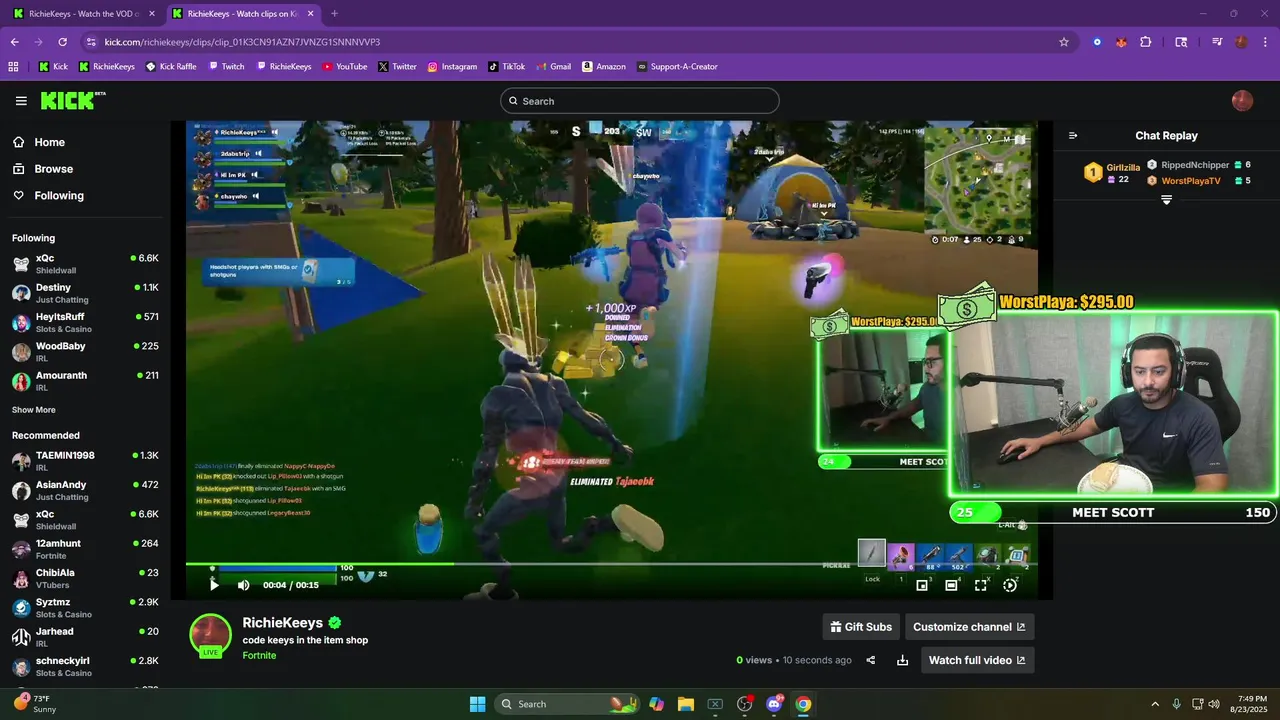Open the Fortnite category link
This screenshot has height=720, width=1280.
click(x=259, y=656)
